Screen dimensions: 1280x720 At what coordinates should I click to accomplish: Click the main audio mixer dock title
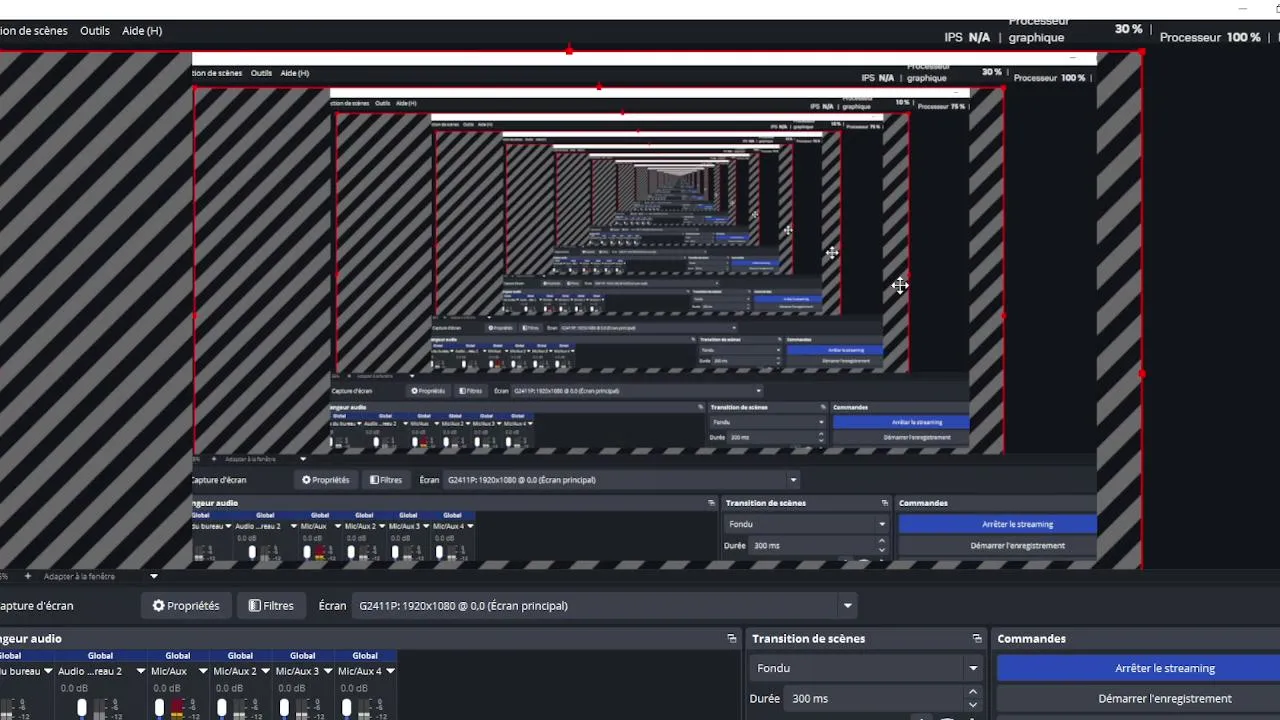click(31, 638)
